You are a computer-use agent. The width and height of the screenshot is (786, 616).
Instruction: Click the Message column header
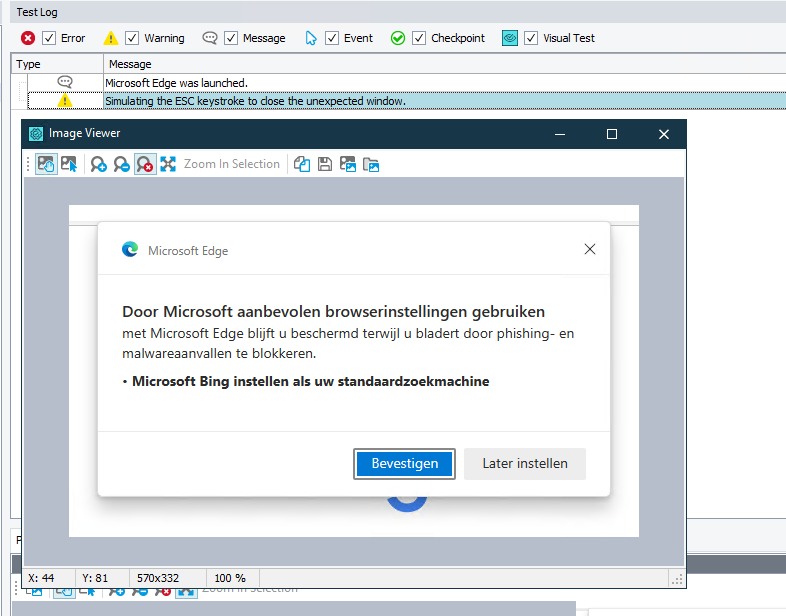pyautogui.click(x=445, y=64)
